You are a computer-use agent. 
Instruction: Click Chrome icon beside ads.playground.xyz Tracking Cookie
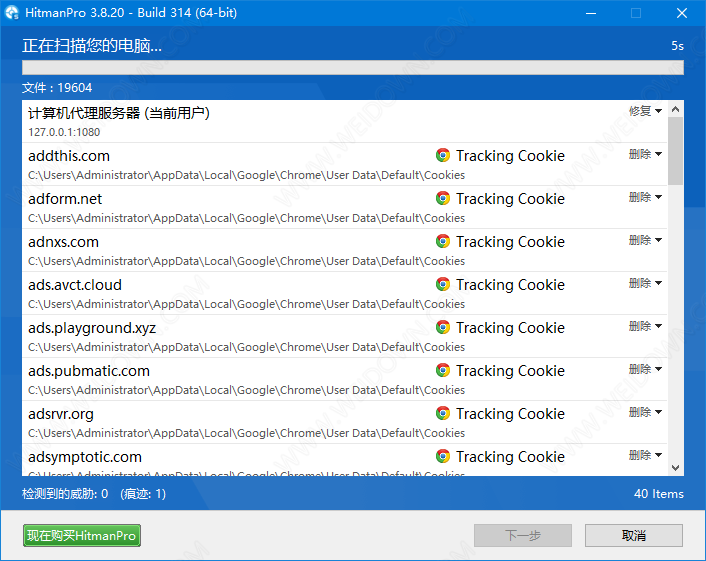443,327
